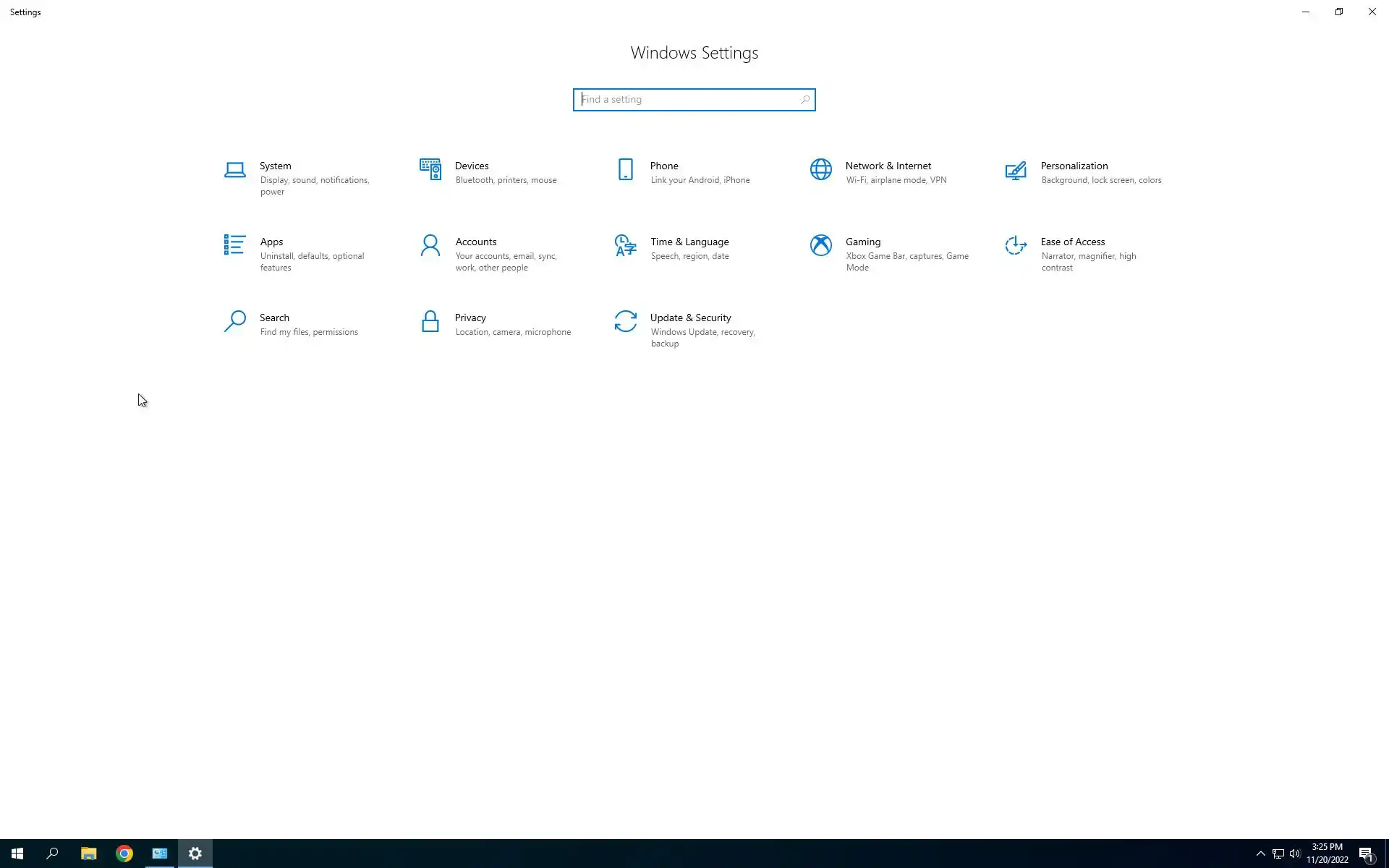Click the Time & Language icon
Viewport: 1389px width, 868px height.
pyautogui.click(x=625, y=245)
